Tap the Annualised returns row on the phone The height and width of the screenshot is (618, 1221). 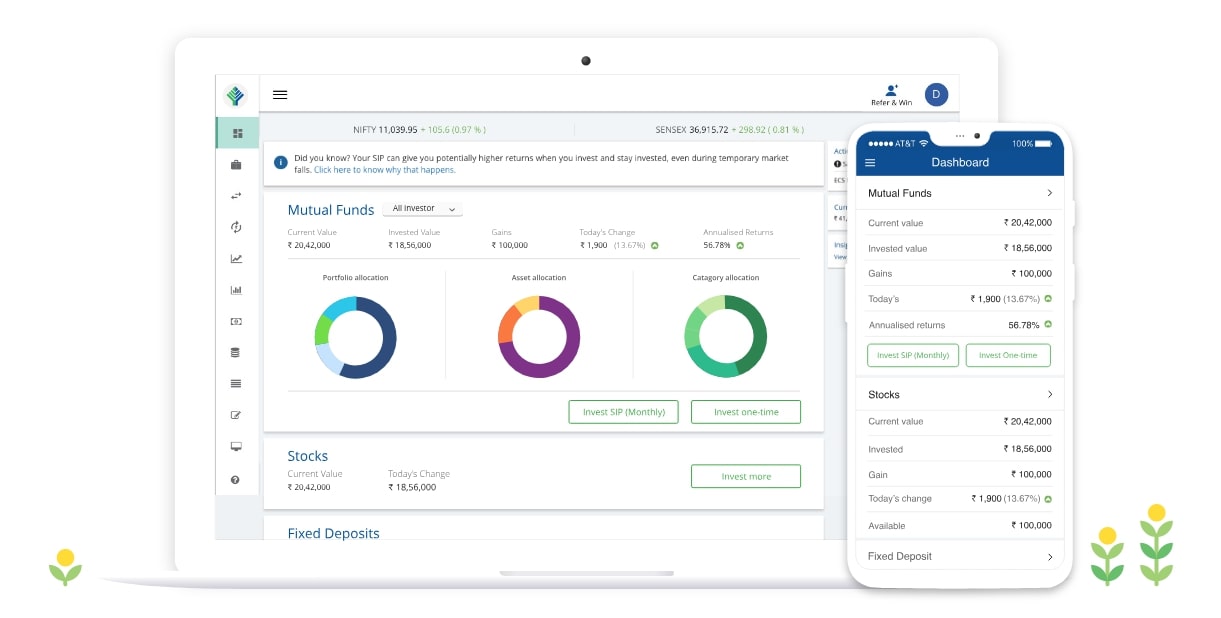point(960,325)
